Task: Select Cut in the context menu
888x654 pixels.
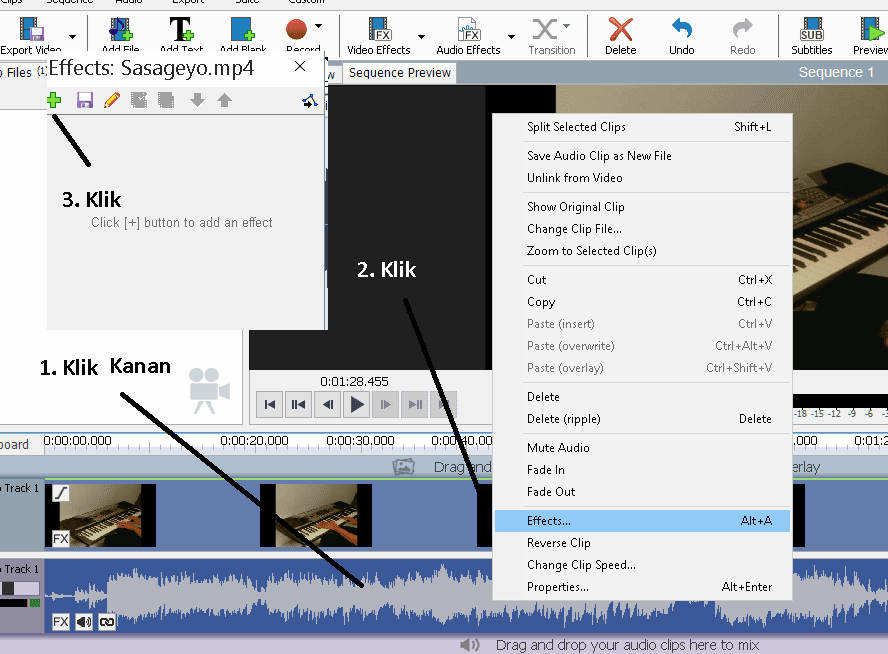Action: [642, 280]
